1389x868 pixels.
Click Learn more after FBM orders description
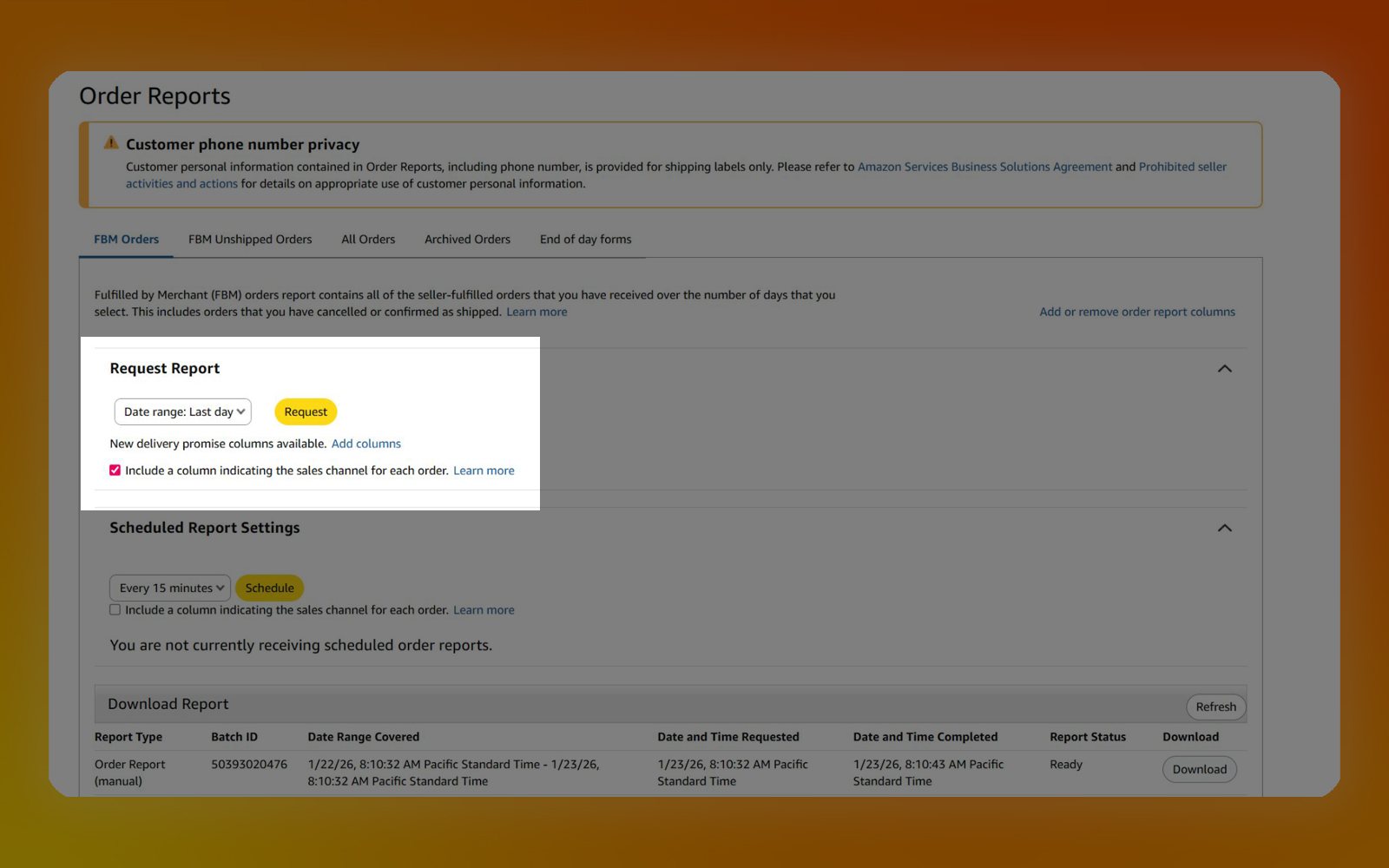(x=537, y=312)
